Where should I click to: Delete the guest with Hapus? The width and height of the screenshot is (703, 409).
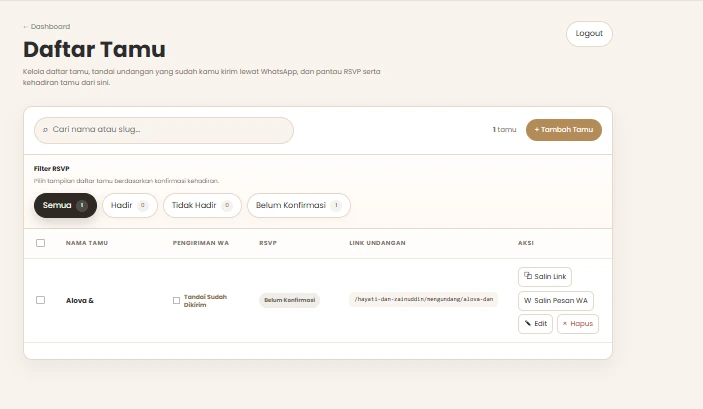coord(577,324)
